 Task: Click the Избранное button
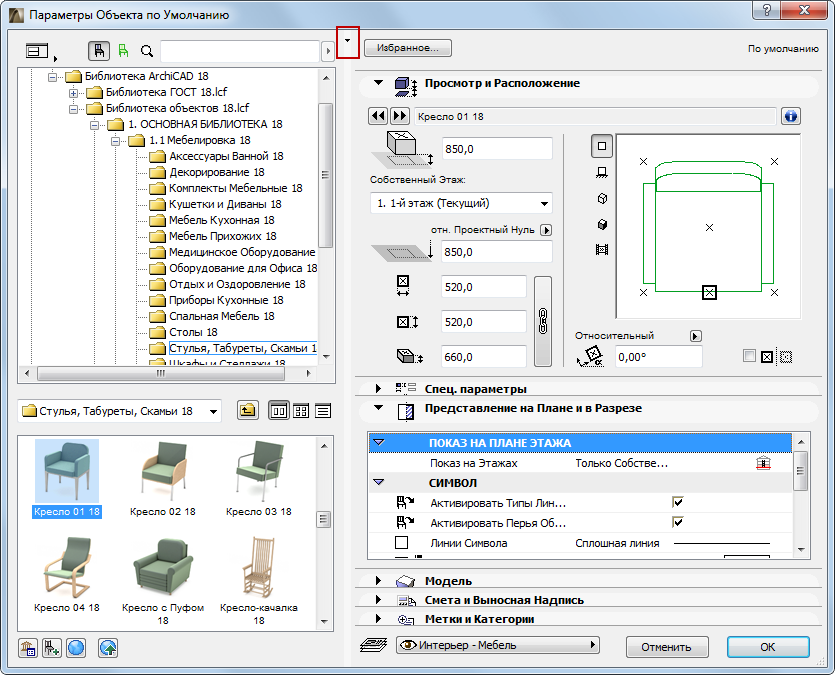click(x=408, y=47)
